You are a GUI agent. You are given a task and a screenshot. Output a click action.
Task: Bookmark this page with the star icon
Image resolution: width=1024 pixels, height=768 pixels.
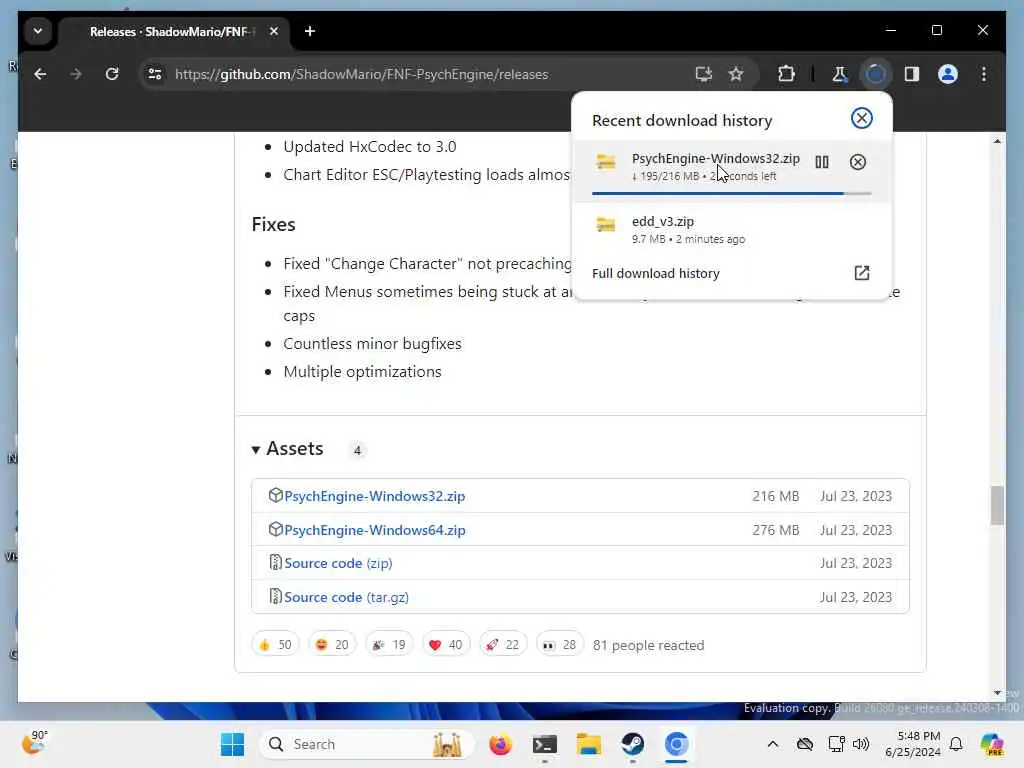[x=736, y=74]
